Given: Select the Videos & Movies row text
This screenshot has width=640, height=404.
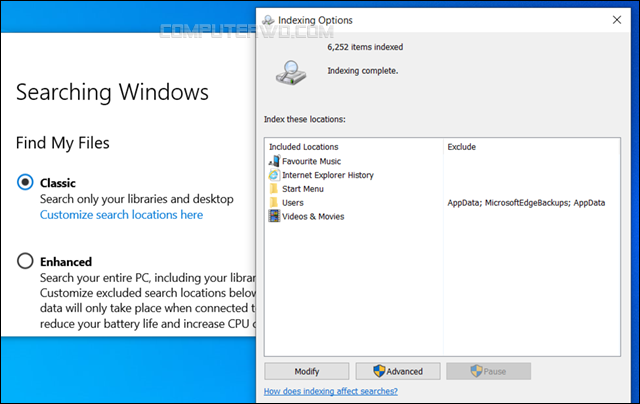Looking at the screenshot, I should (313, 217).
